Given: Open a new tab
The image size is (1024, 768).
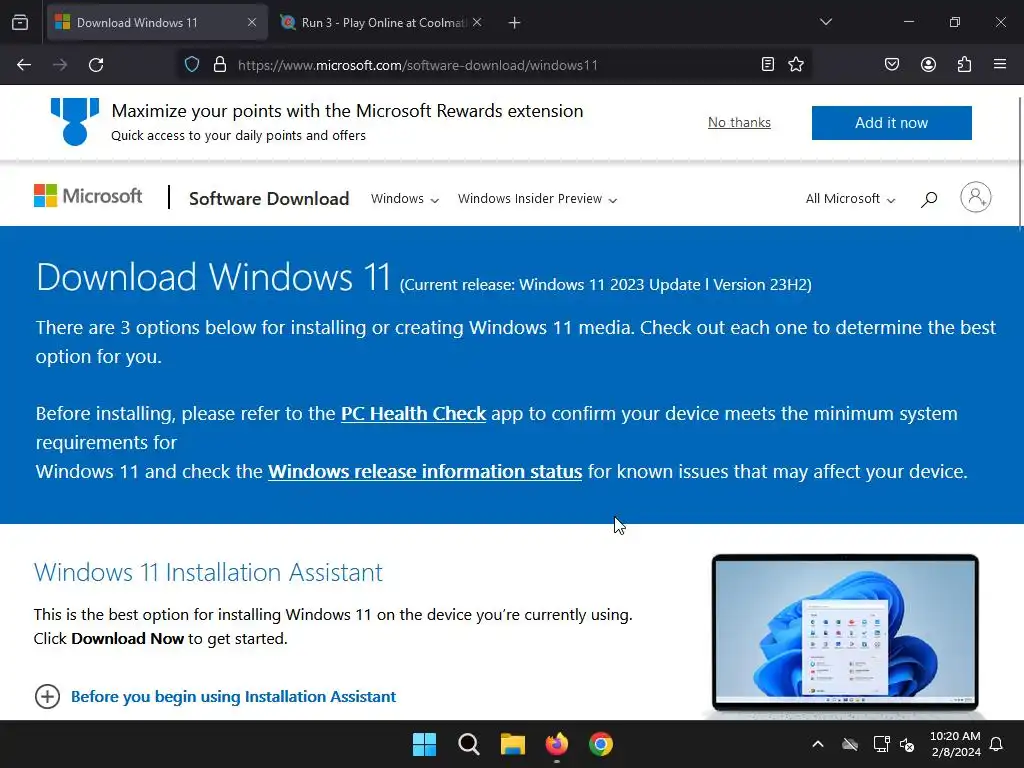Looking at the screenshot, I should point(515,23).
